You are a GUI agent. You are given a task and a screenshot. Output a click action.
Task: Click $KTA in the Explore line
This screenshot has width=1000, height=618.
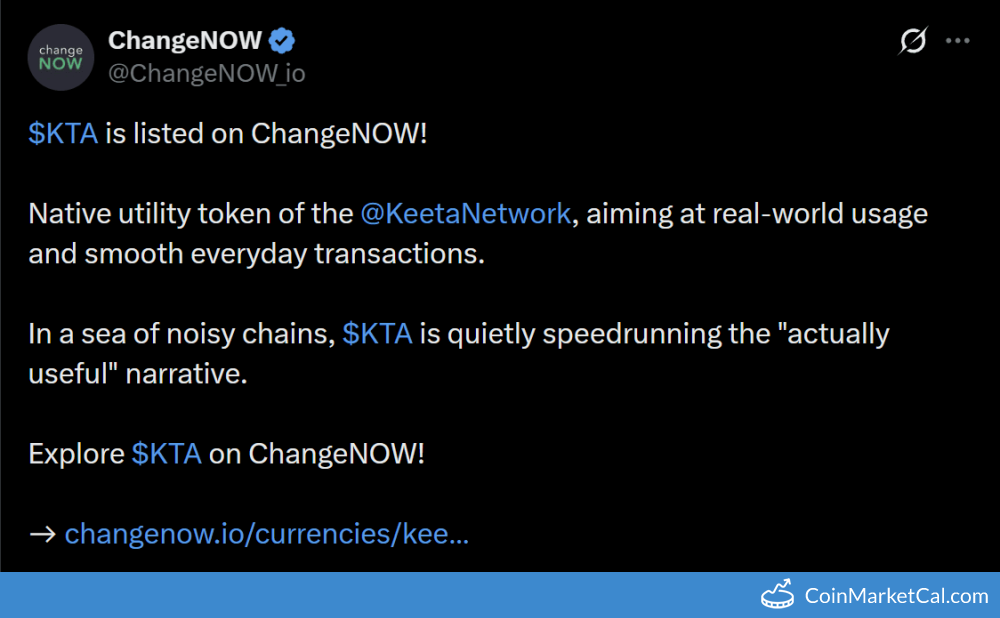[x=166, y=454]
